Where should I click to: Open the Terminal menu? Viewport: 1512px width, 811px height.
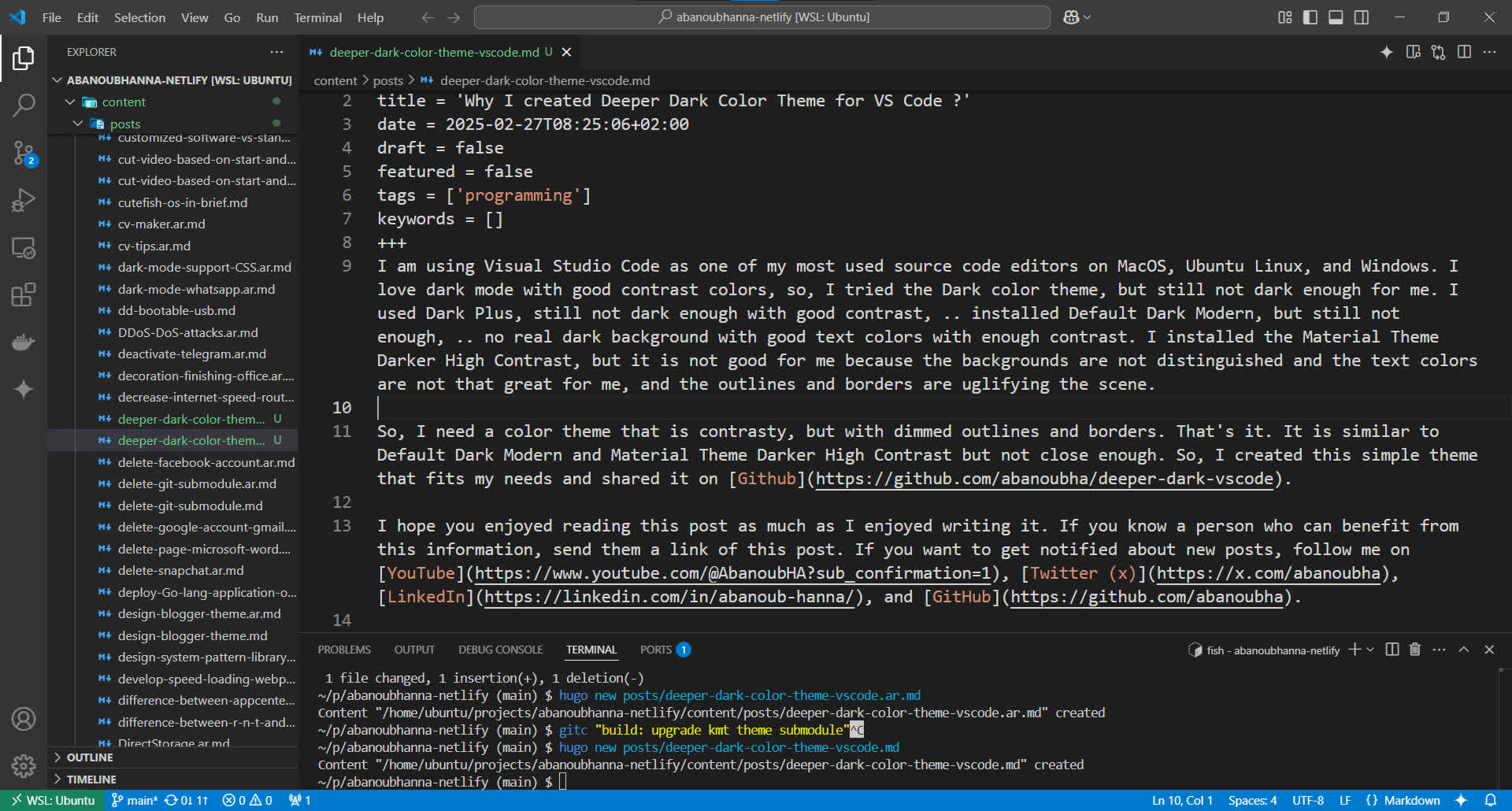[317, 17]
